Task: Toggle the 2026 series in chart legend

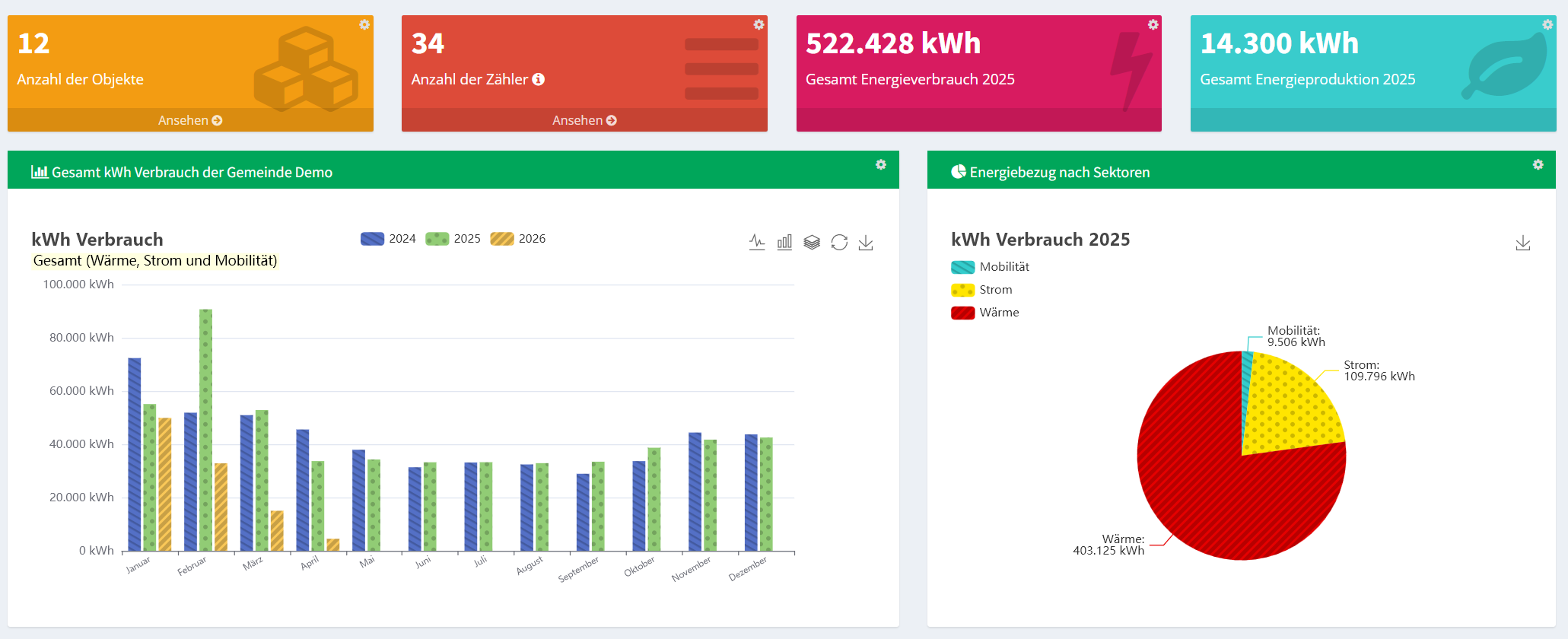Action: (518, 239)
